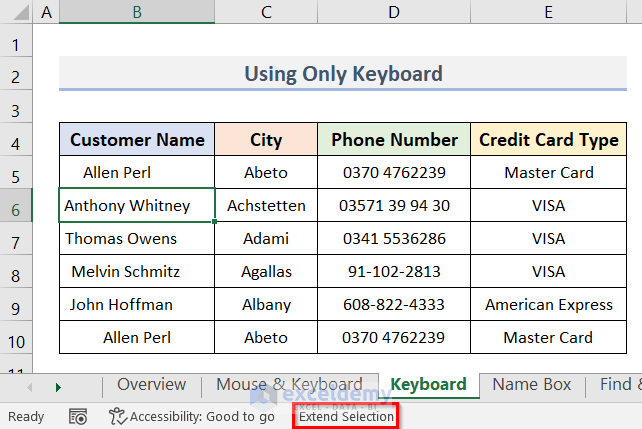
Task: Click the macro recording icon in status bar
Action: (78, 417)
